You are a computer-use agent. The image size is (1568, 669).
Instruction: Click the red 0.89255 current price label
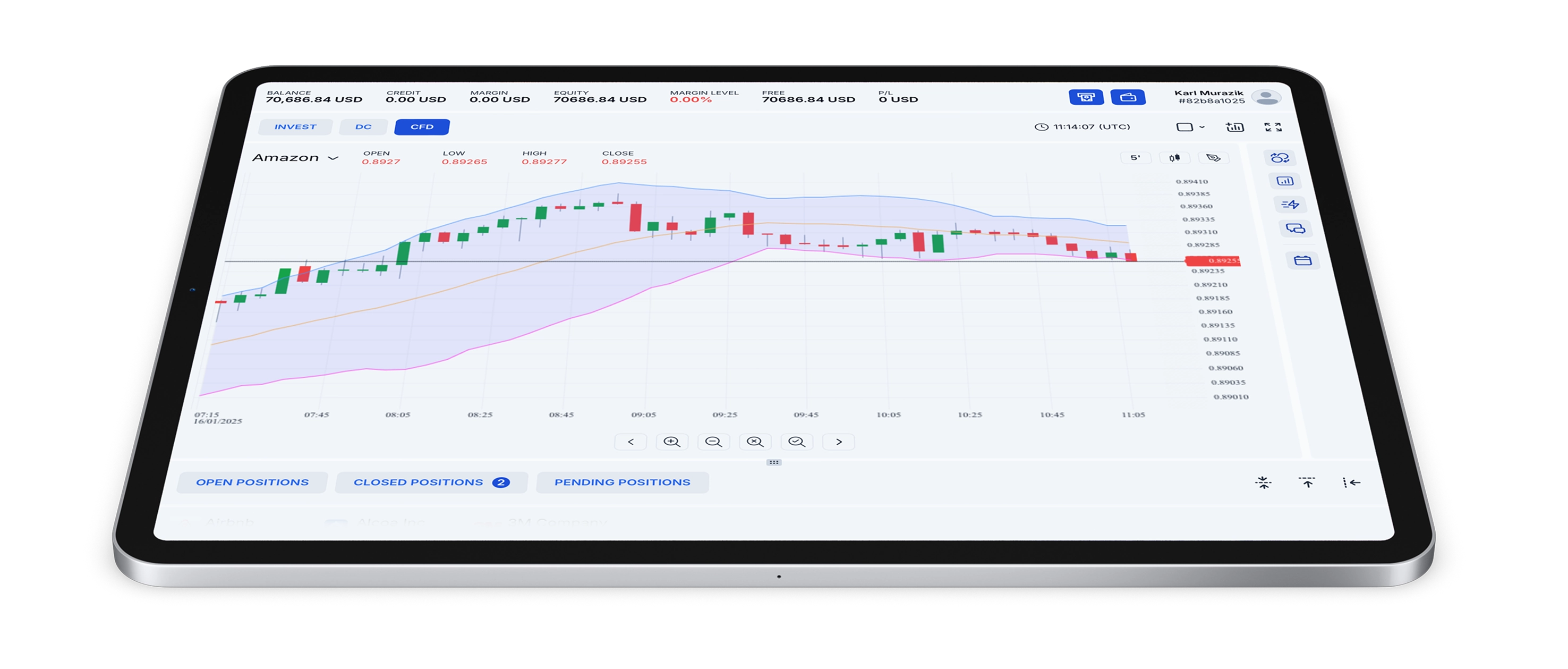[x=1213, y=260]
